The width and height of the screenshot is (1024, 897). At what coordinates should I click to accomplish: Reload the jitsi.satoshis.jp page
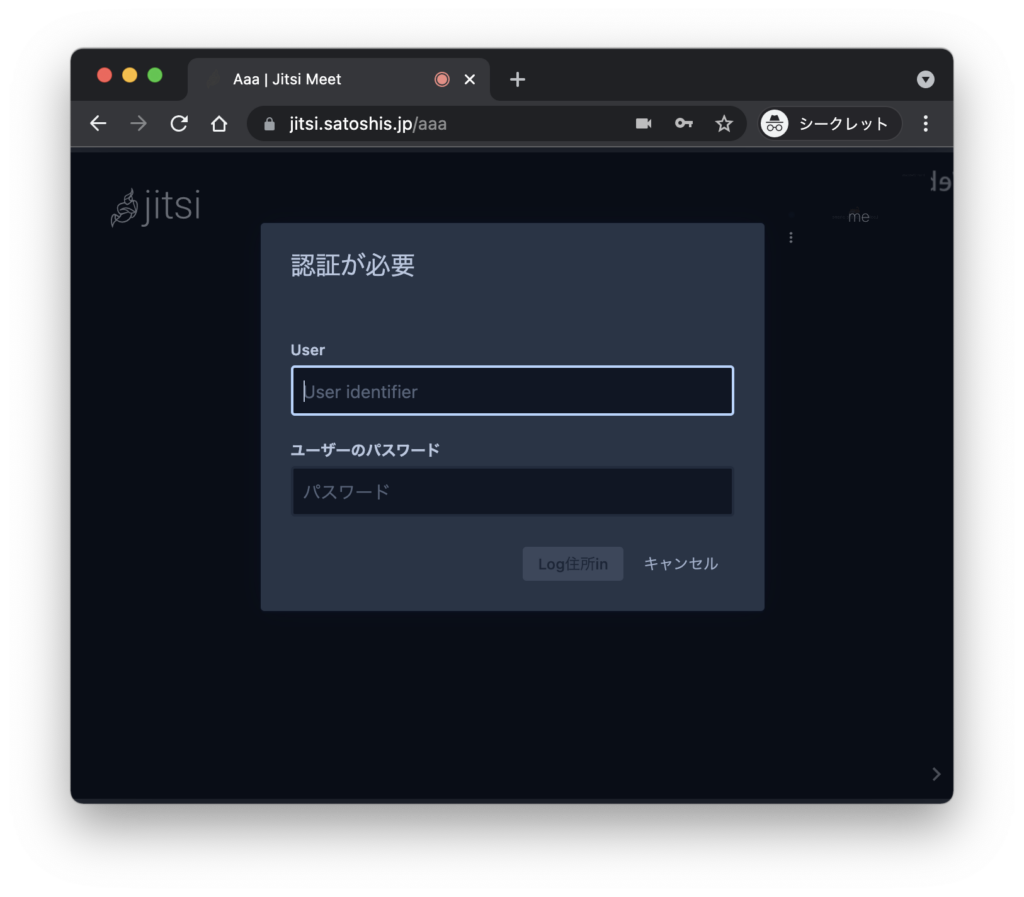178,123
